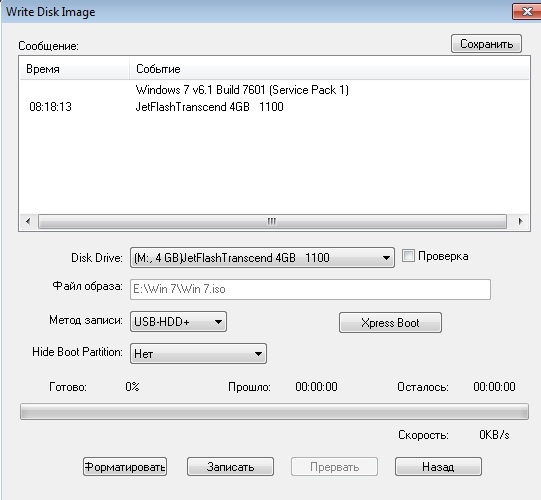Screen dimensions: 541x500
Task: Select the JetFlashTranscend 4GB log entry
Action: (209, 107)
